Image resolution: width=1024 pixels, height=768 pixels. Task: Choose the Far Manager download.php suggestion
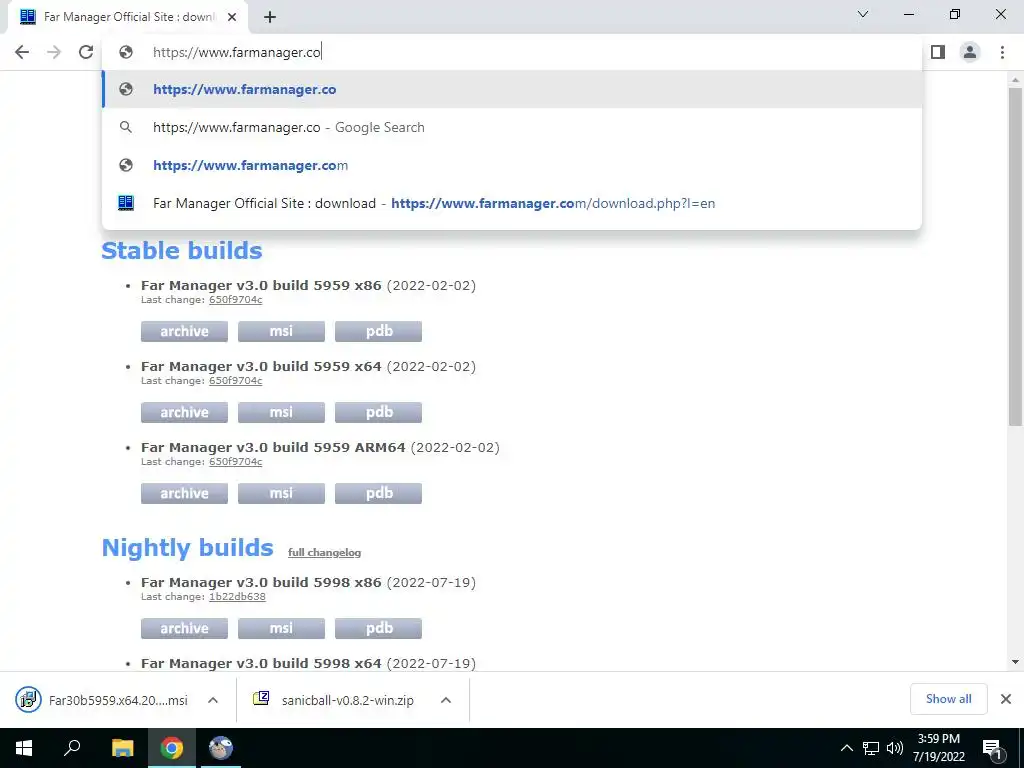click(512, 203)
